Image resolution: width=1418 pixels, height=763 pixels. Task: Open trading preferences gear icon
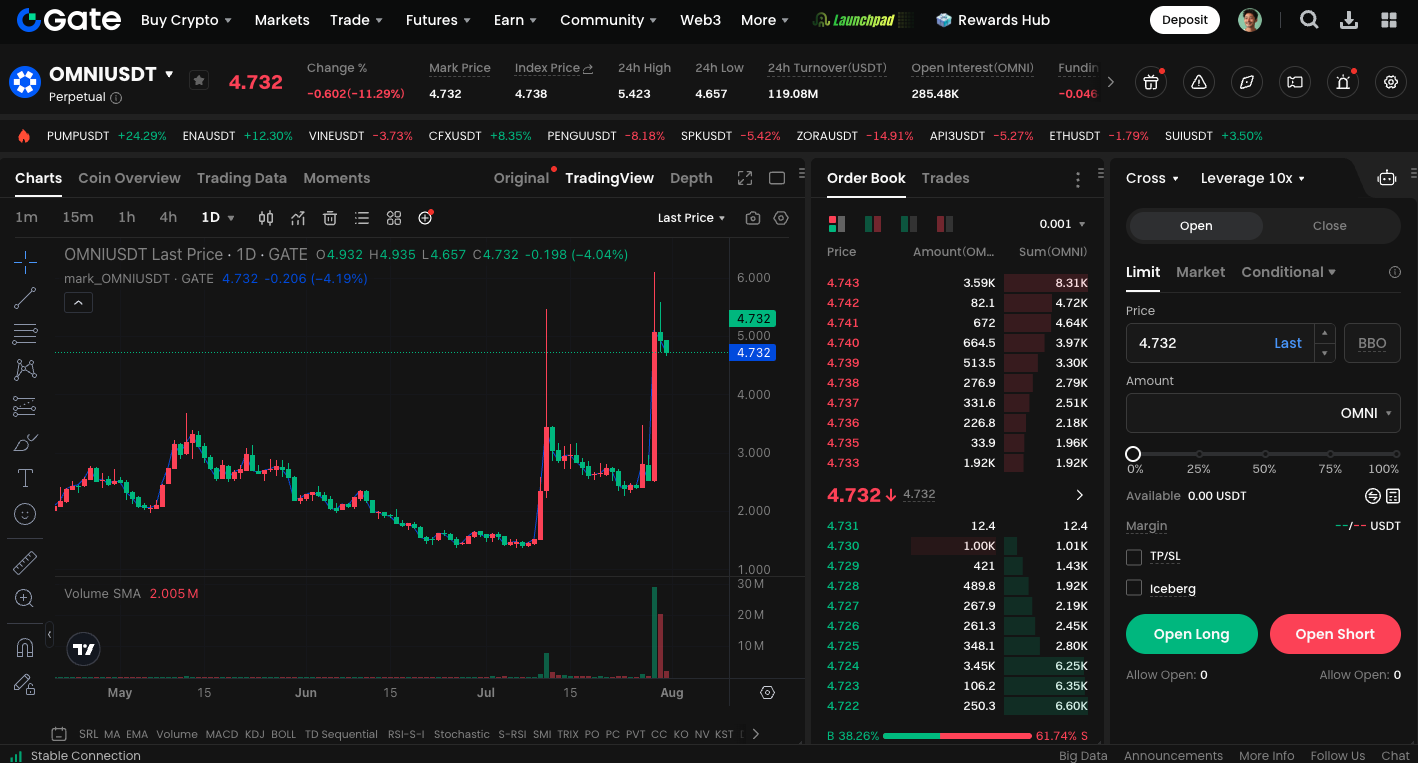1391,82
